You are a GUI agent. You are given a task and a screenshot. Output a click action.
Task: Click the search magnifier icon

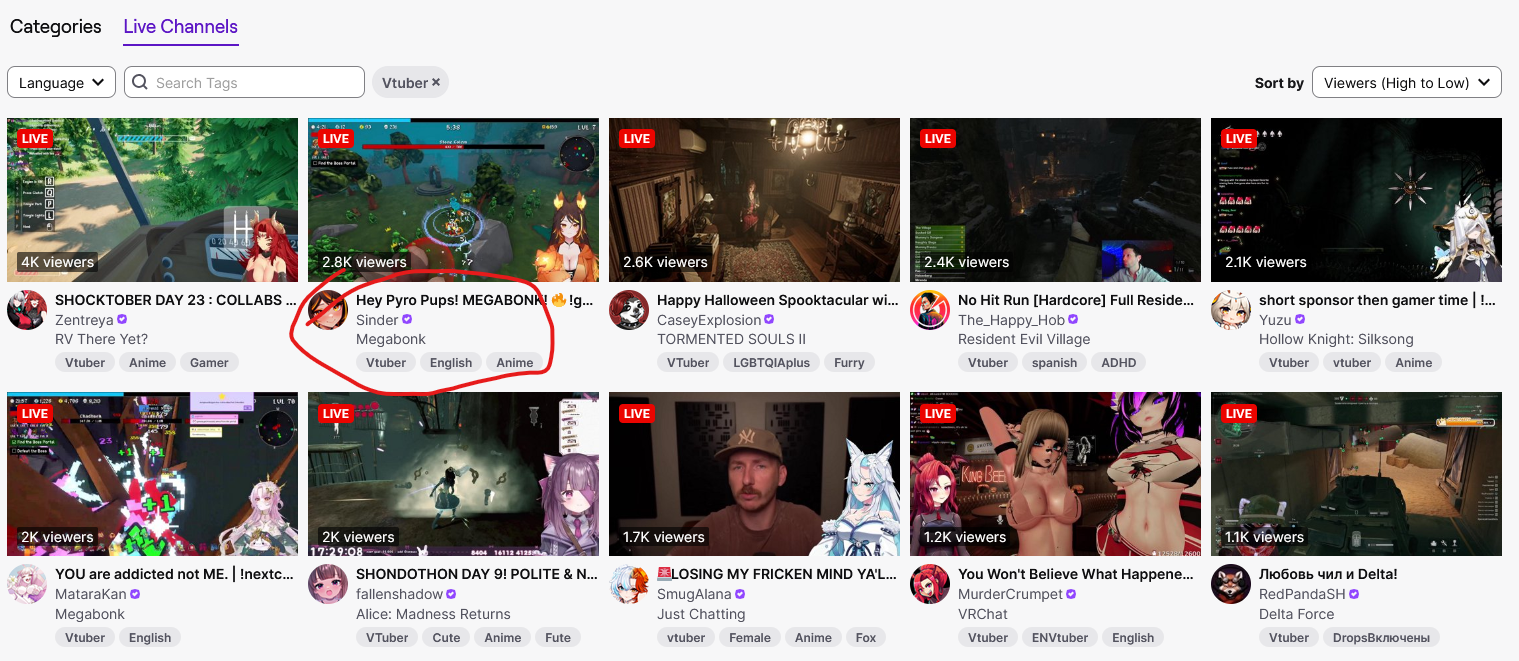[x=140, y=83]
